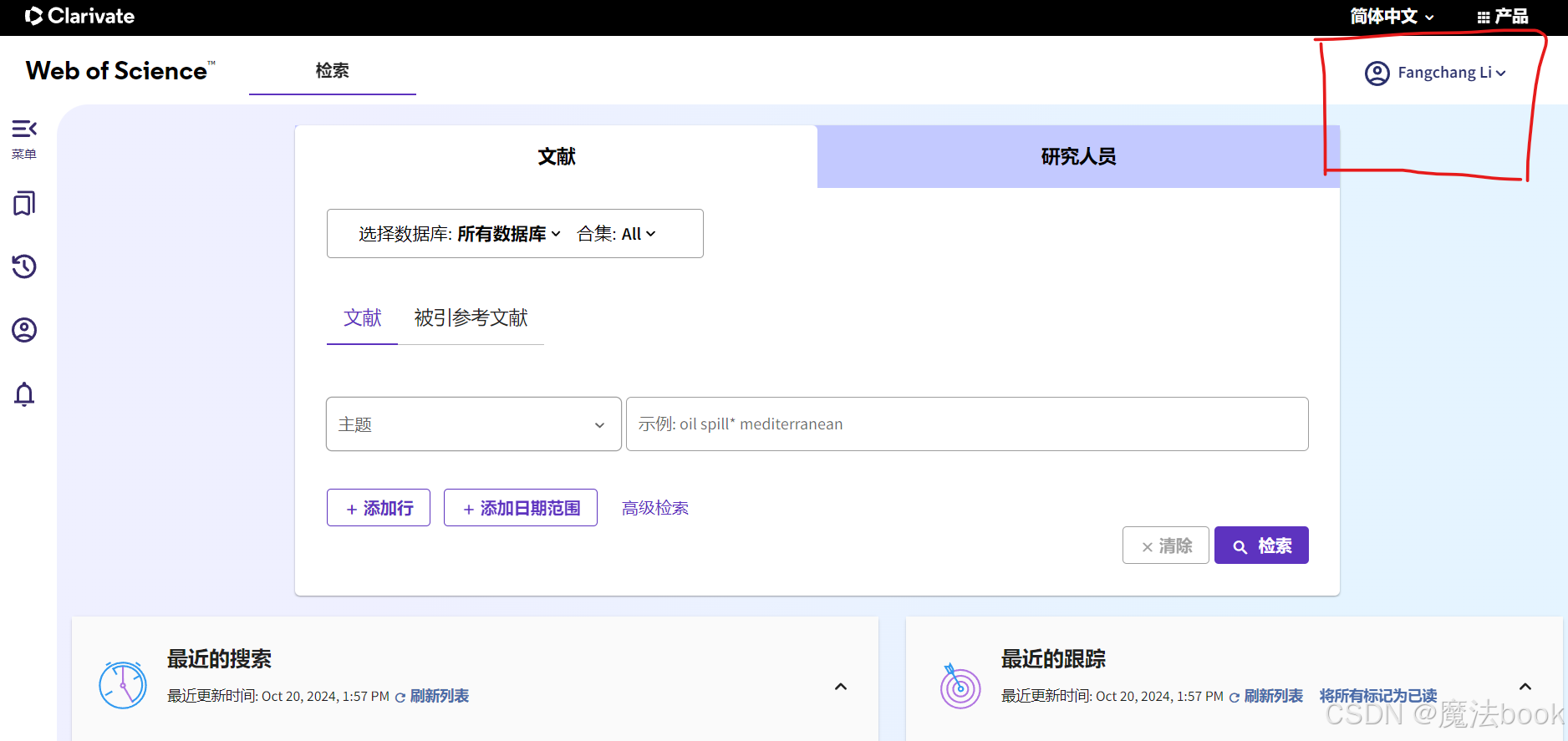Click the Web of Science logo
Image resolution: width=1568 pixels, height=741 pixels.
120,71
